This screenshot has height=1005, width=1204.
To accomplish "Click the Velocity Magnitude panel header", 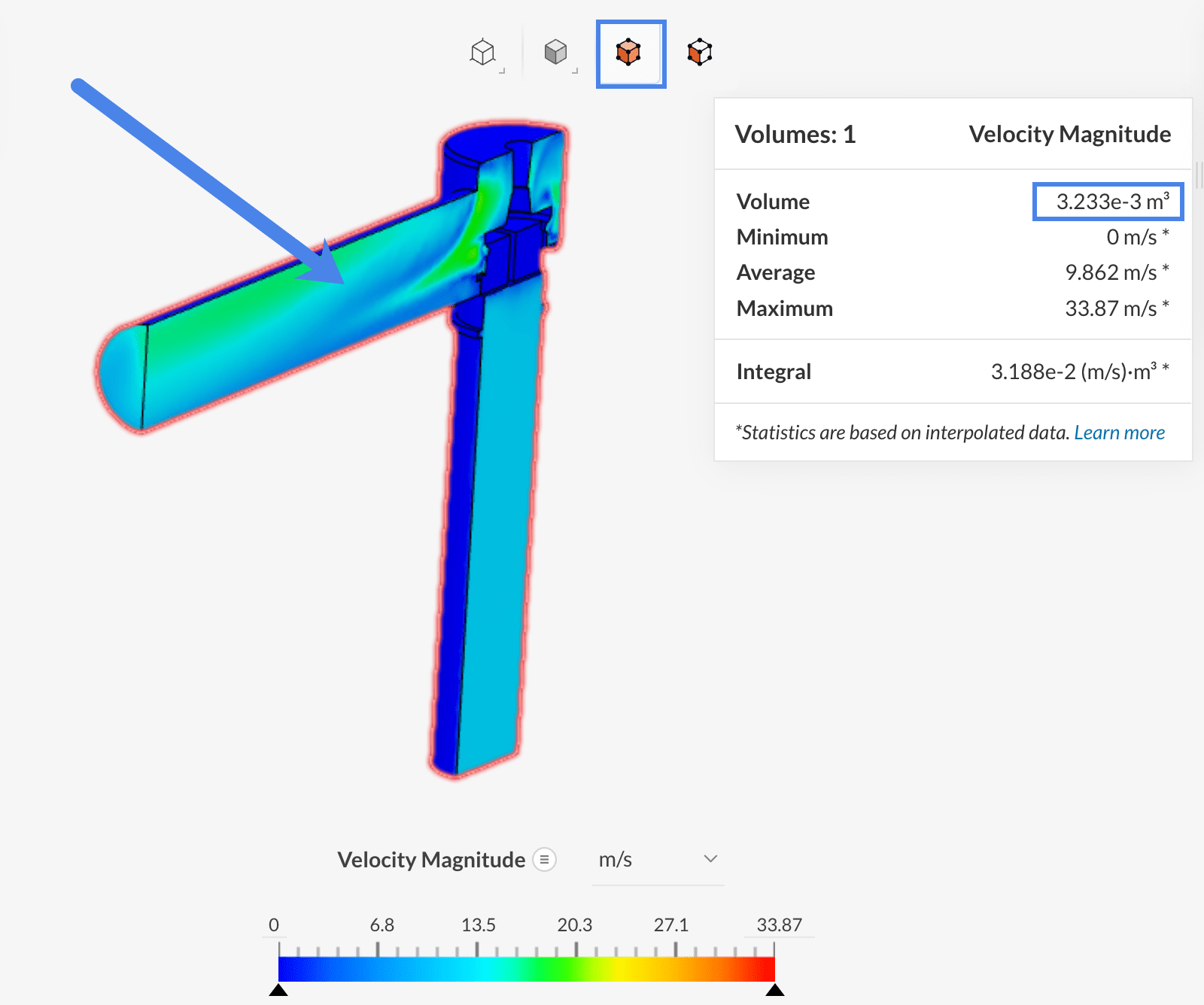I will 1069,135.
